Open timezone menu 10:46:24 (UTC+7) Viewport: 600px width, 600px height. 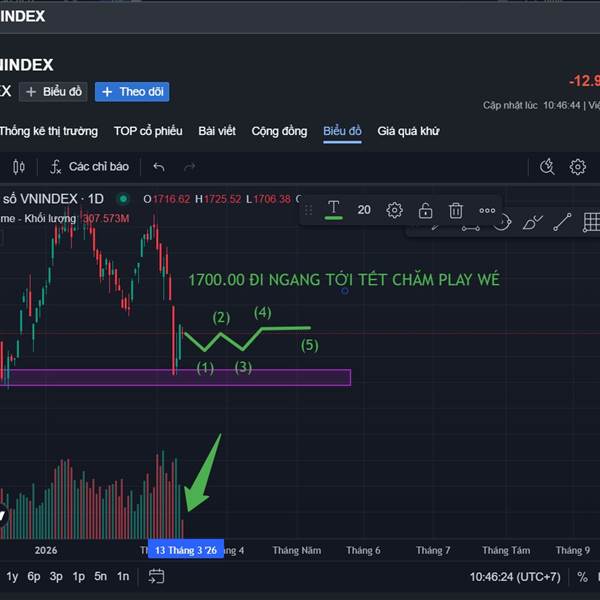pos(515,577)
